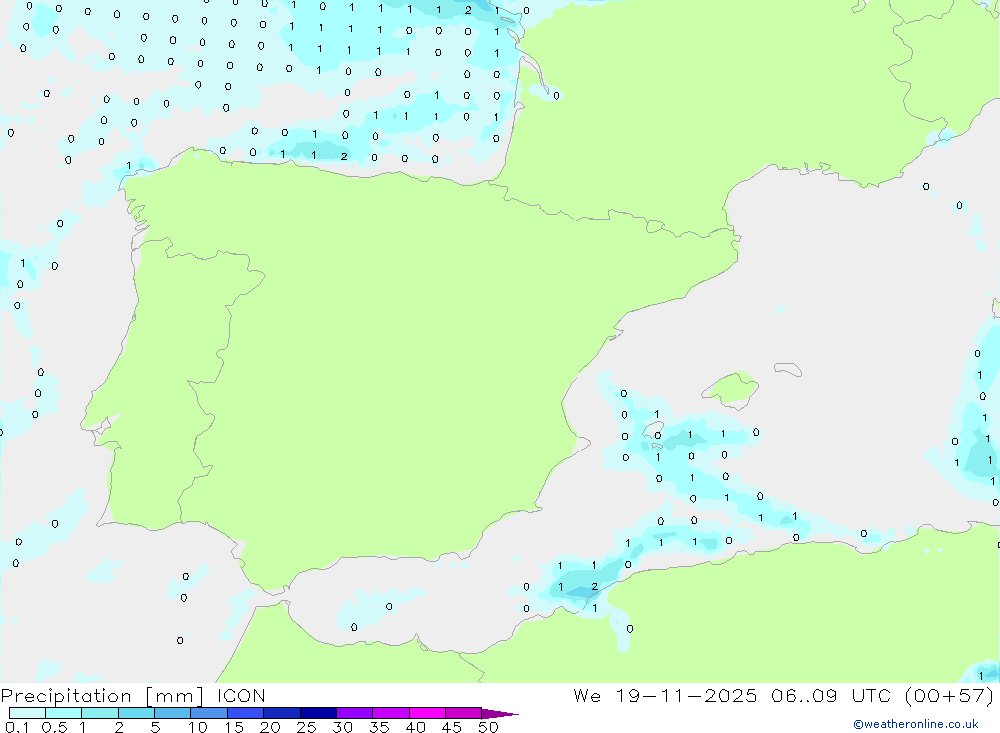
Task: Click the 0.1–0.5 mm legend color box
Action: (27, 713)
